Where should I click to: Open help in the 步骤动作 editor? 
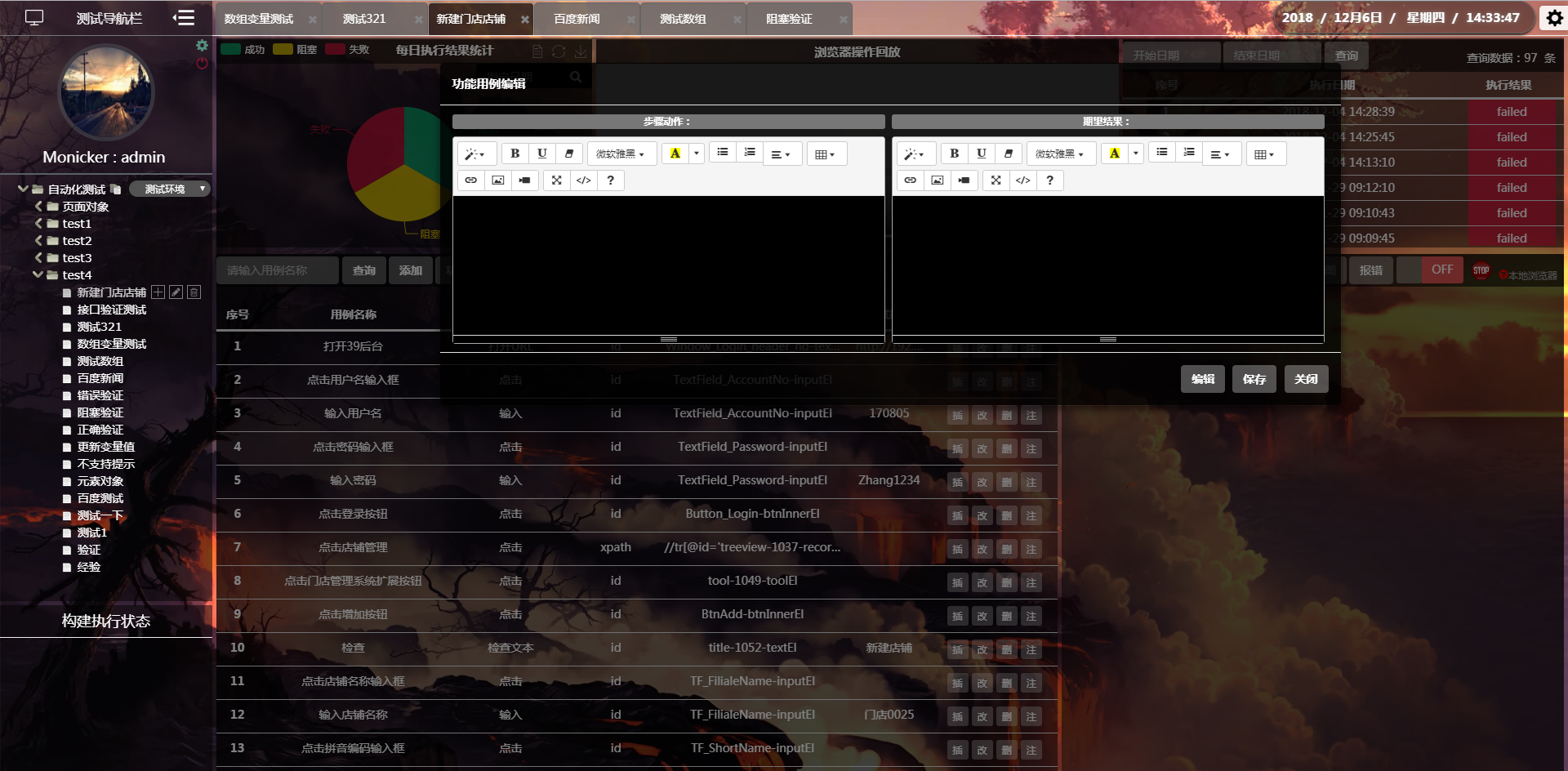coord(611,180)
